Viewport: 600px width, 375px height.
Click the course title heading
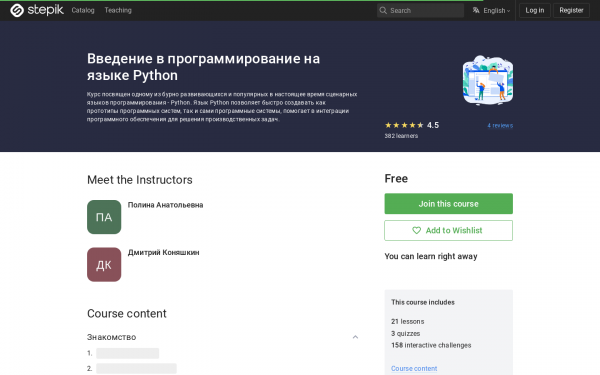[x=203, y=67]
